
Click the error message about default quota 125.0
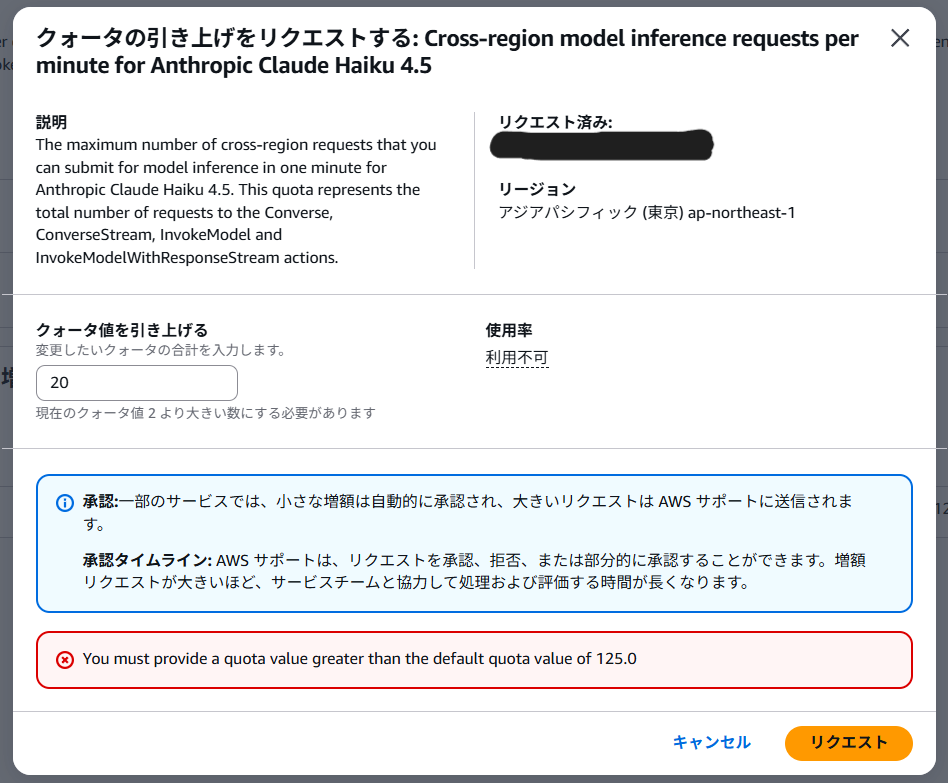[359, 658]
